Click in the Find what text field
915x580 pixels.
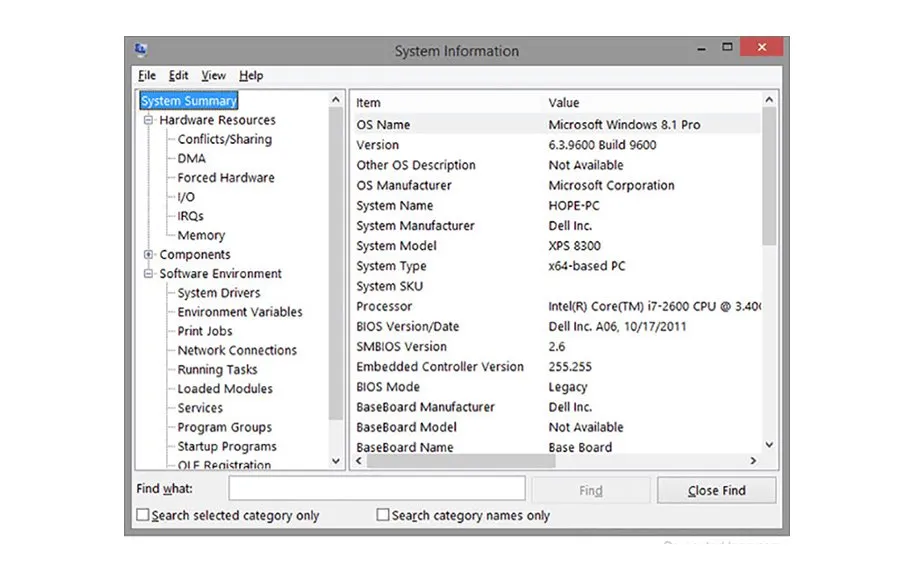[x=376, y=489]
